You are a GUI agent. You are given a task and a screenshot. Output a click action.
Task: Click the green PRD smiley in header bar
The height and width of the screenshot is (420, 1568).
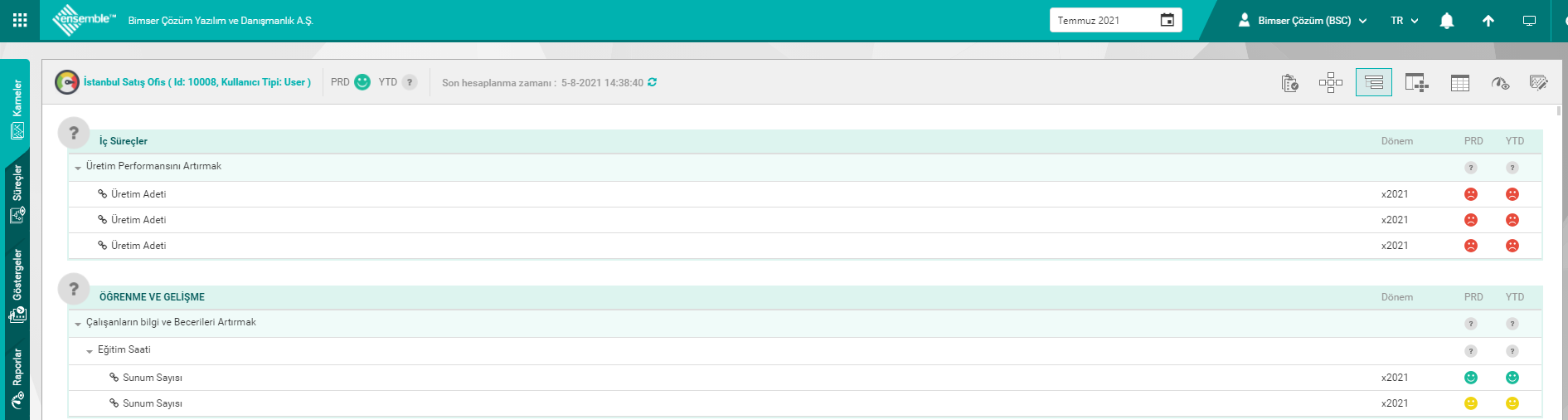click(x=362, y=82)
